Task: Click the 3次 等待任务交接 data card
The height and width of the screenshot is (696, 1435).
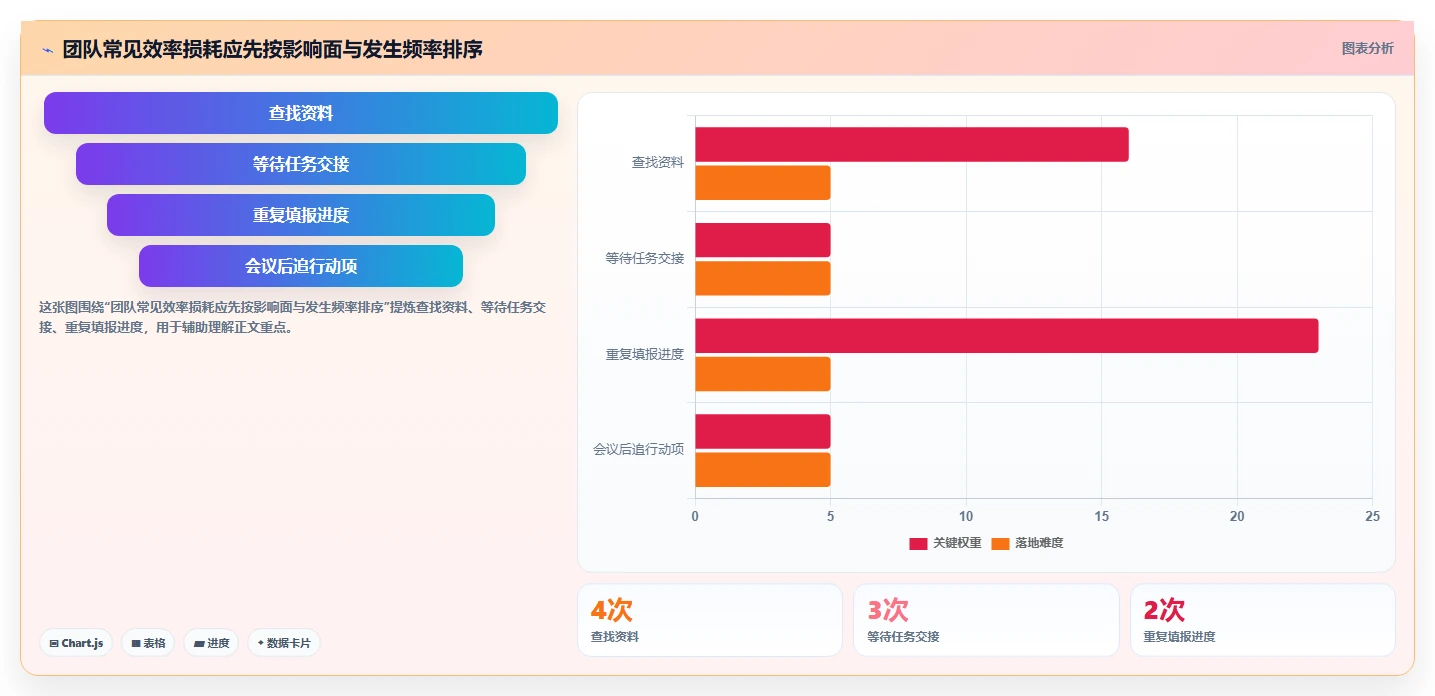Action: point(986,620)
